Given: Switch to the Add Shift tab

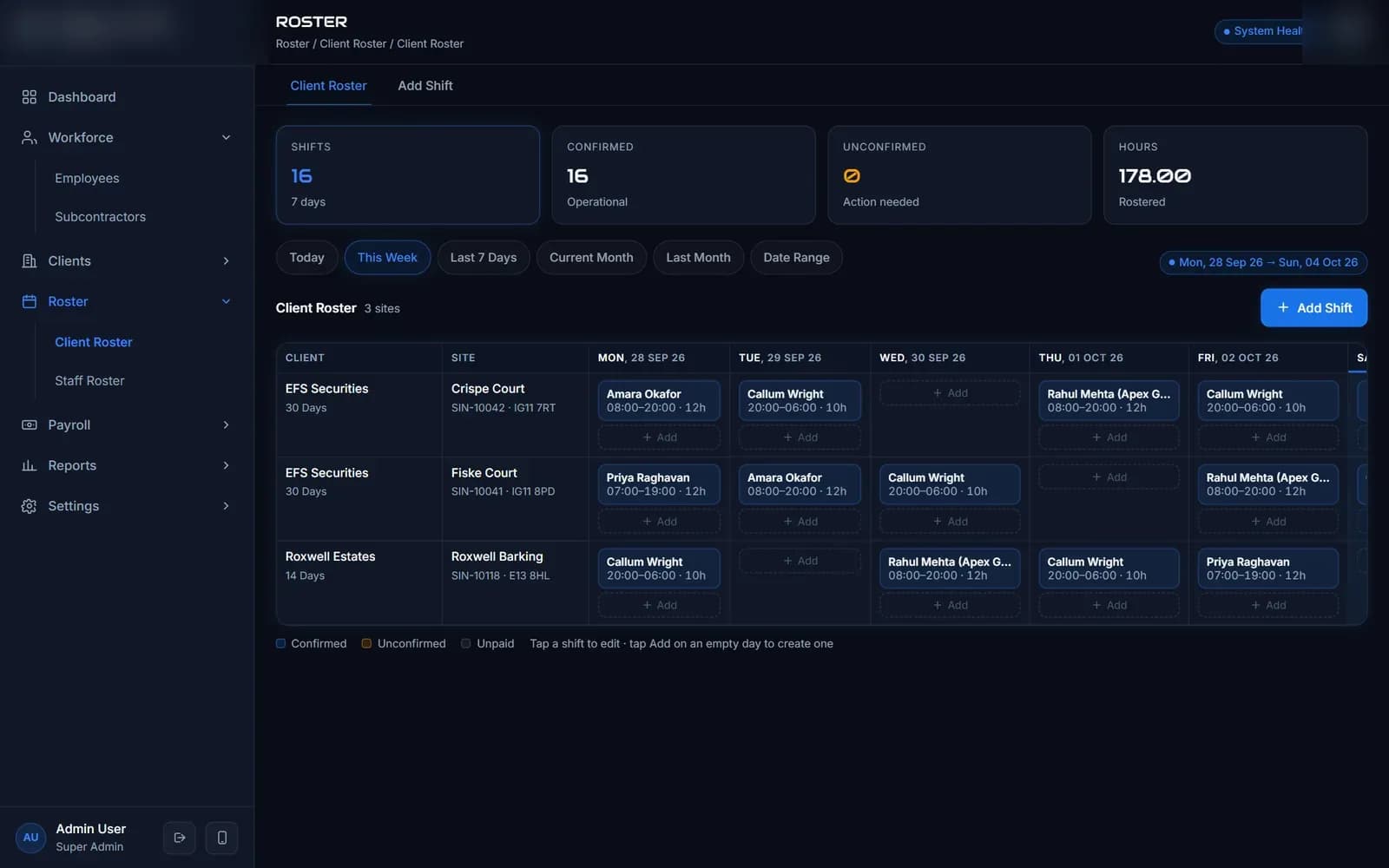Looking at the screenshot, I should [425, 86].
